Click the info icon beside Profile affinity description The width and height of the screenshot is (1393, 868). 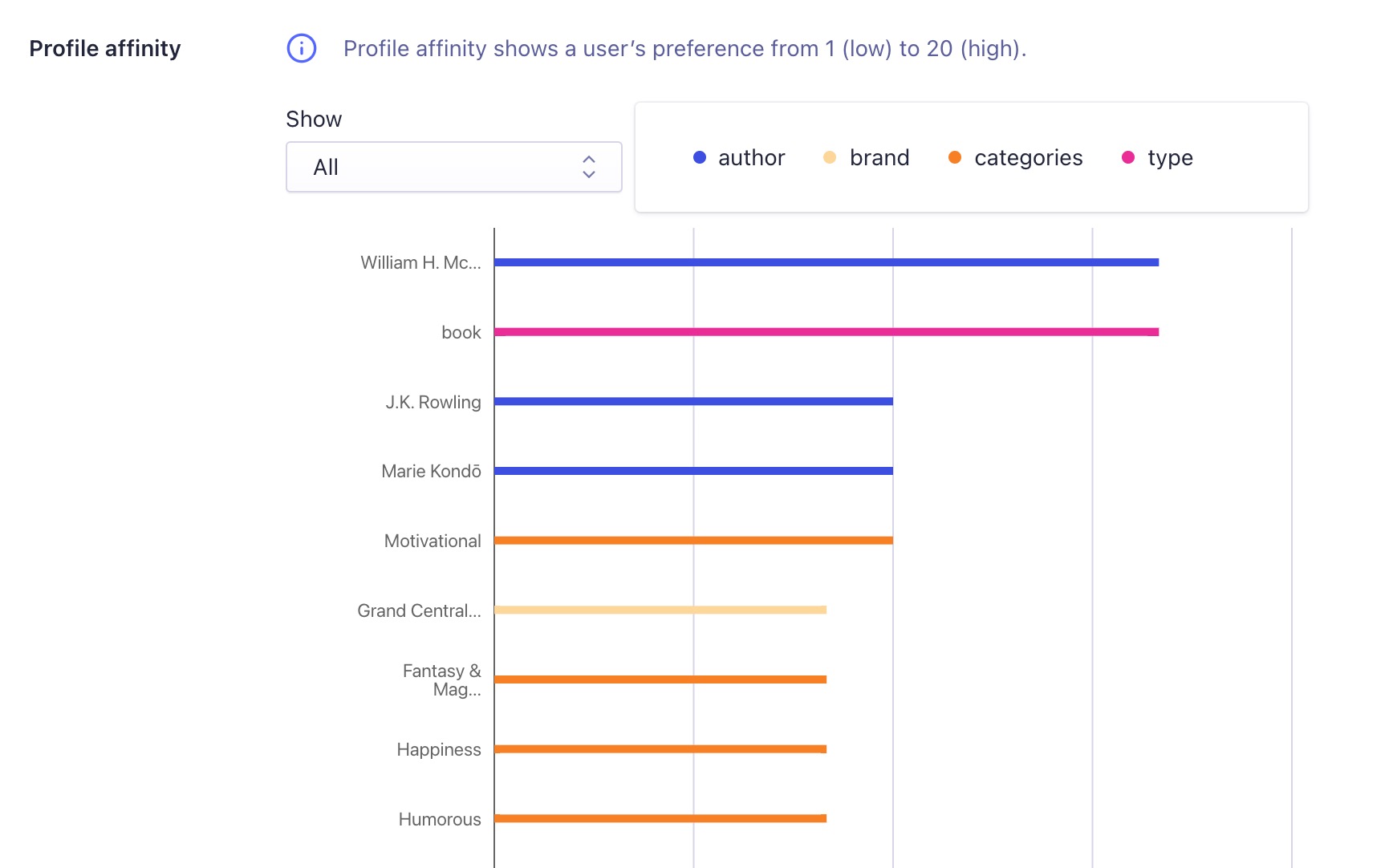302,48
